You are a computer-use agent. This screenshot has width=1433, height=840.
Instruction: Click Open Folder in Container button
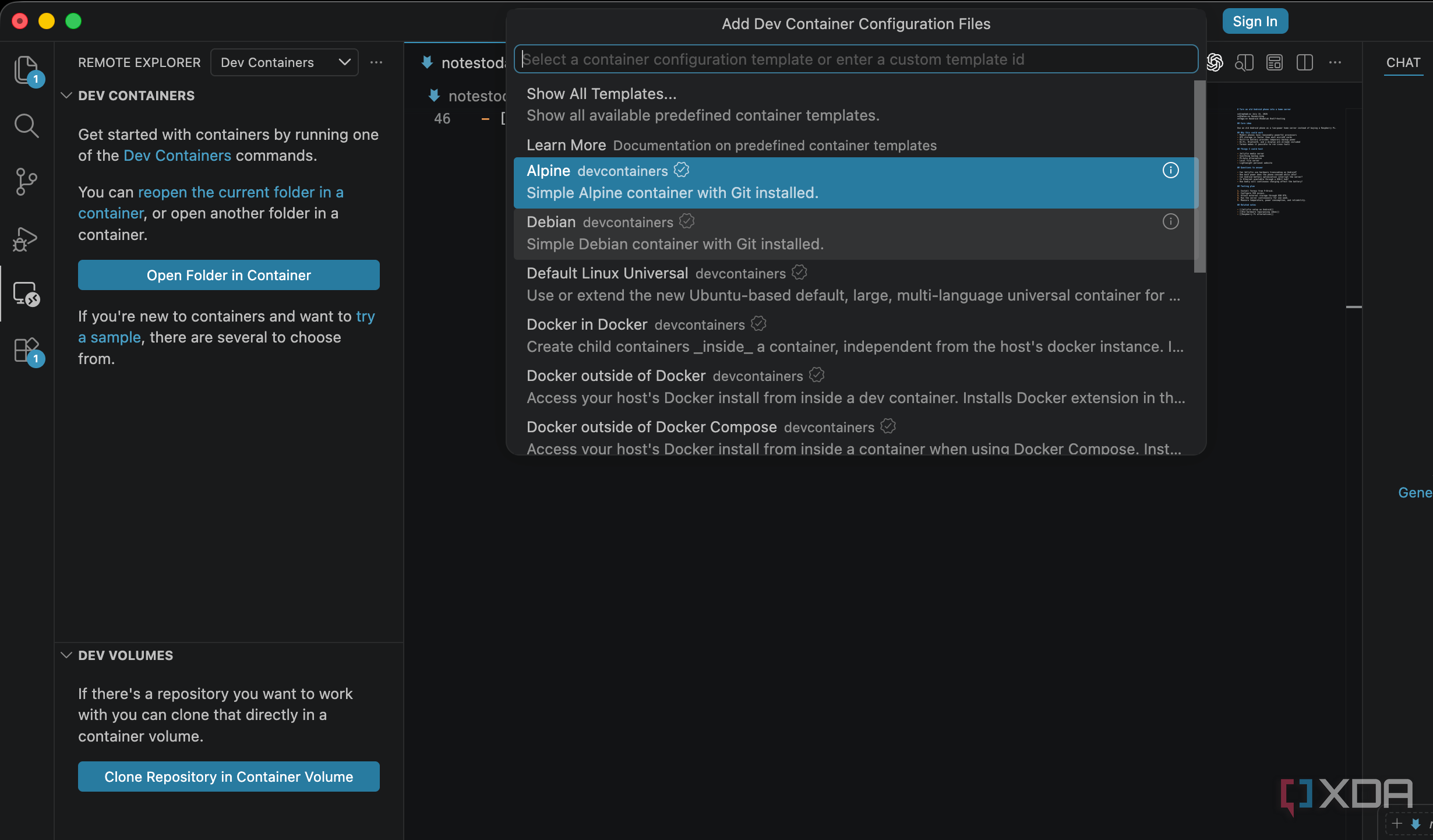point(229,275)
